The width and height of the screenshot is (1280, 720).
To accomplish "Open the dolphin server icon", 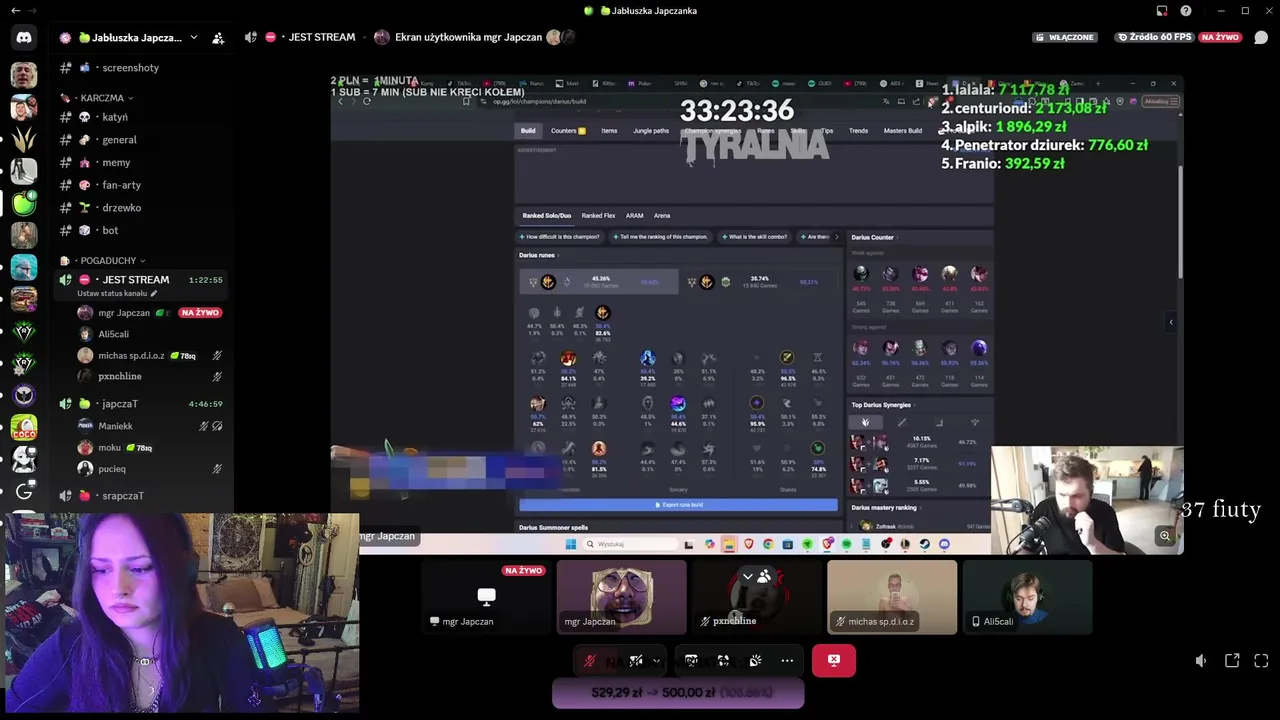I will coord(24,267).
